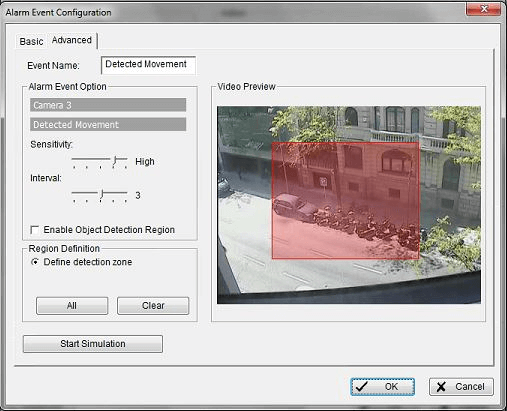The image size is (507, 411).
Task: Click the checkmark icon on OK
Action: pyautogui.click(x=362, y=387)
